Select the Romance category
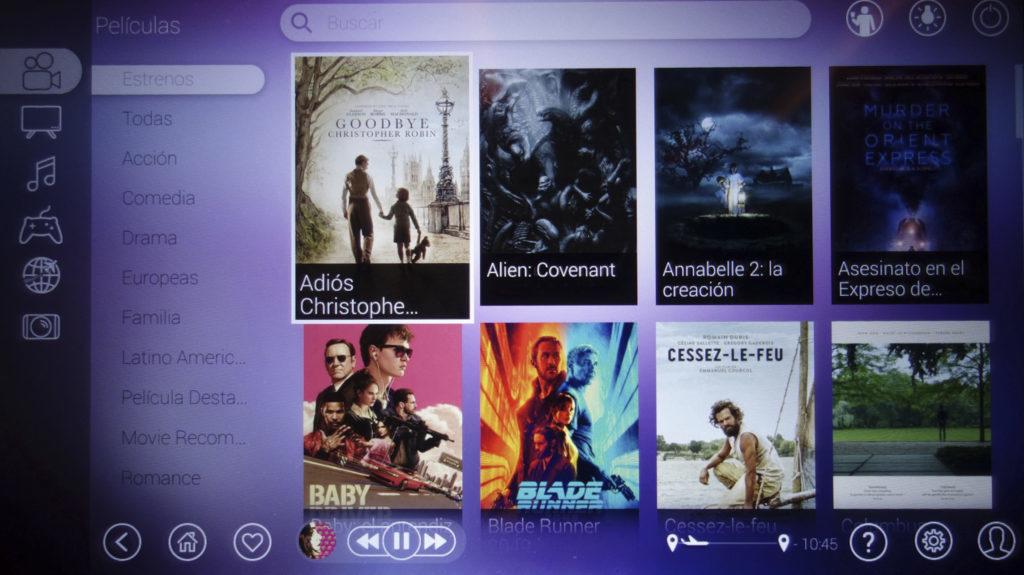This screenshot has height=575, width=1024. [161, 478]
